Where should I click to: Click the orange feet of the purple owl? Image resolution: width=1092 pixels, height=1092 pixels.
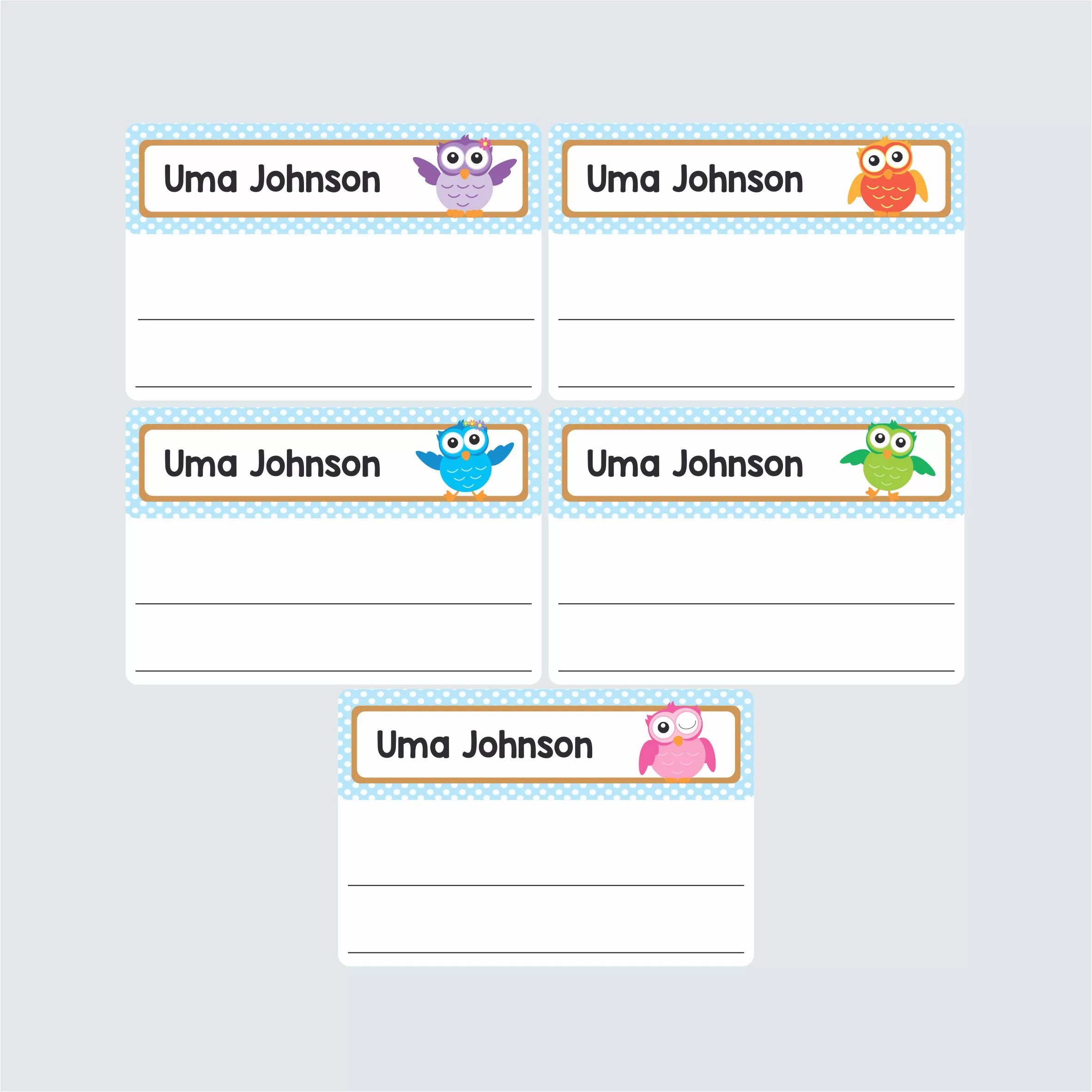465,213
